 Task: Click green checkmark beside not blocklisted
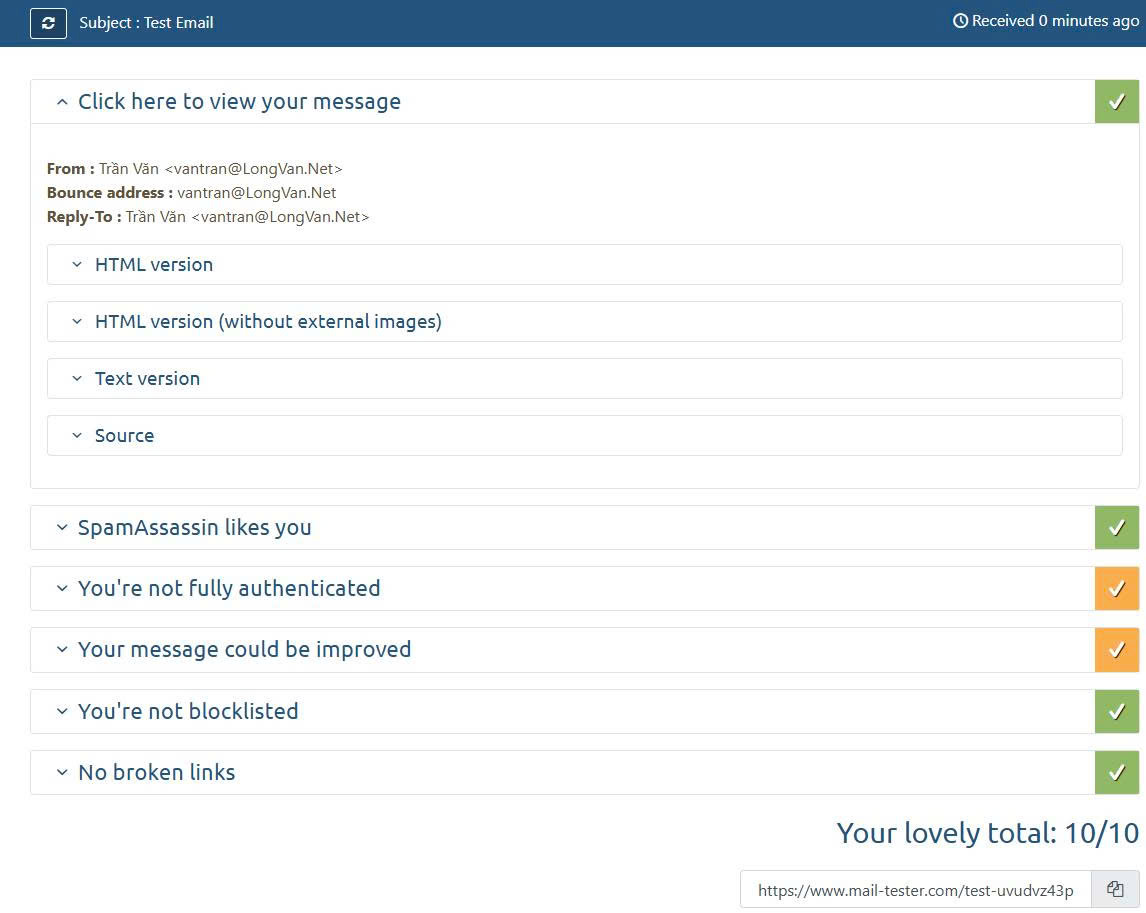(x=1117, y=712)
